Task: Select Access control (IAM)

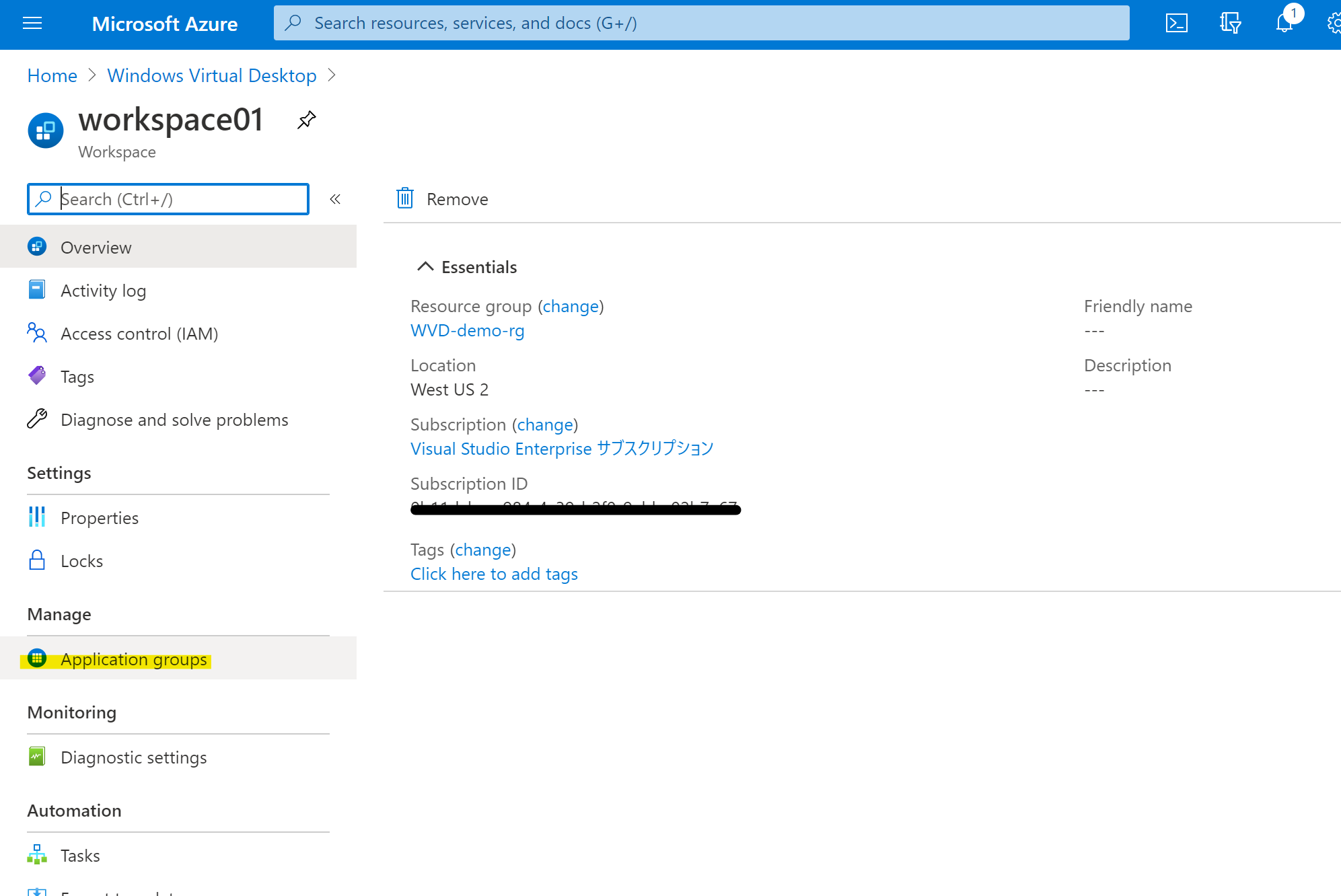Action: pos(139,333)
